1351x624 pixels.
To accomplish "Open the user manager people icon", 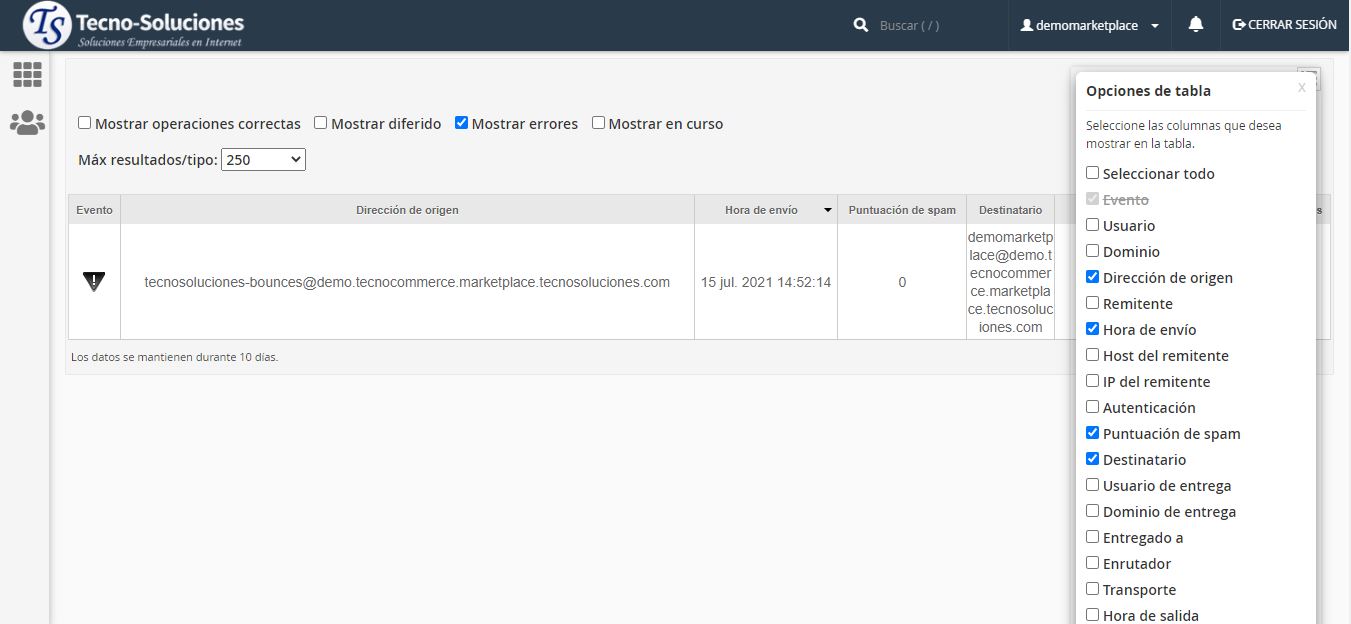I will (27, 123).
